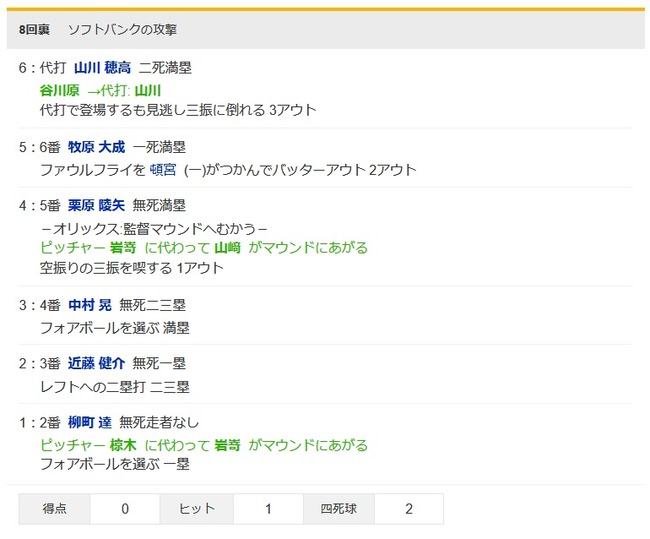Open player link 柳町 達

(90, 422)
